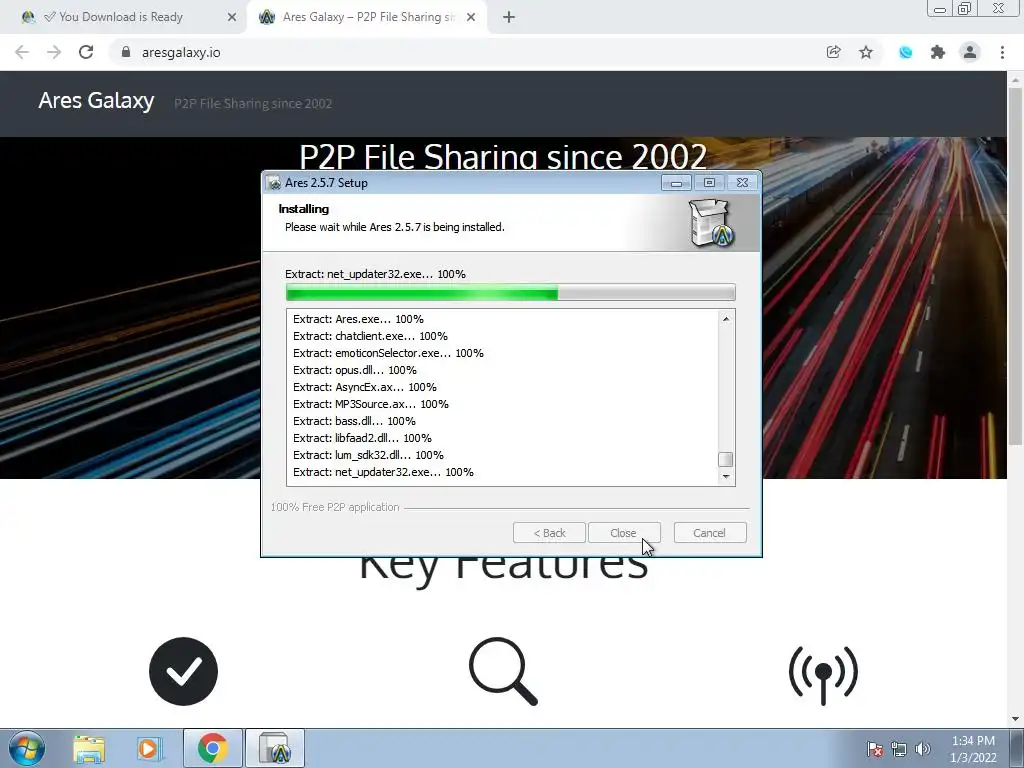Viewport: 1024px width, 768px height.
Task: Click the volume speaker tray icon
Action: pos(922,749)
